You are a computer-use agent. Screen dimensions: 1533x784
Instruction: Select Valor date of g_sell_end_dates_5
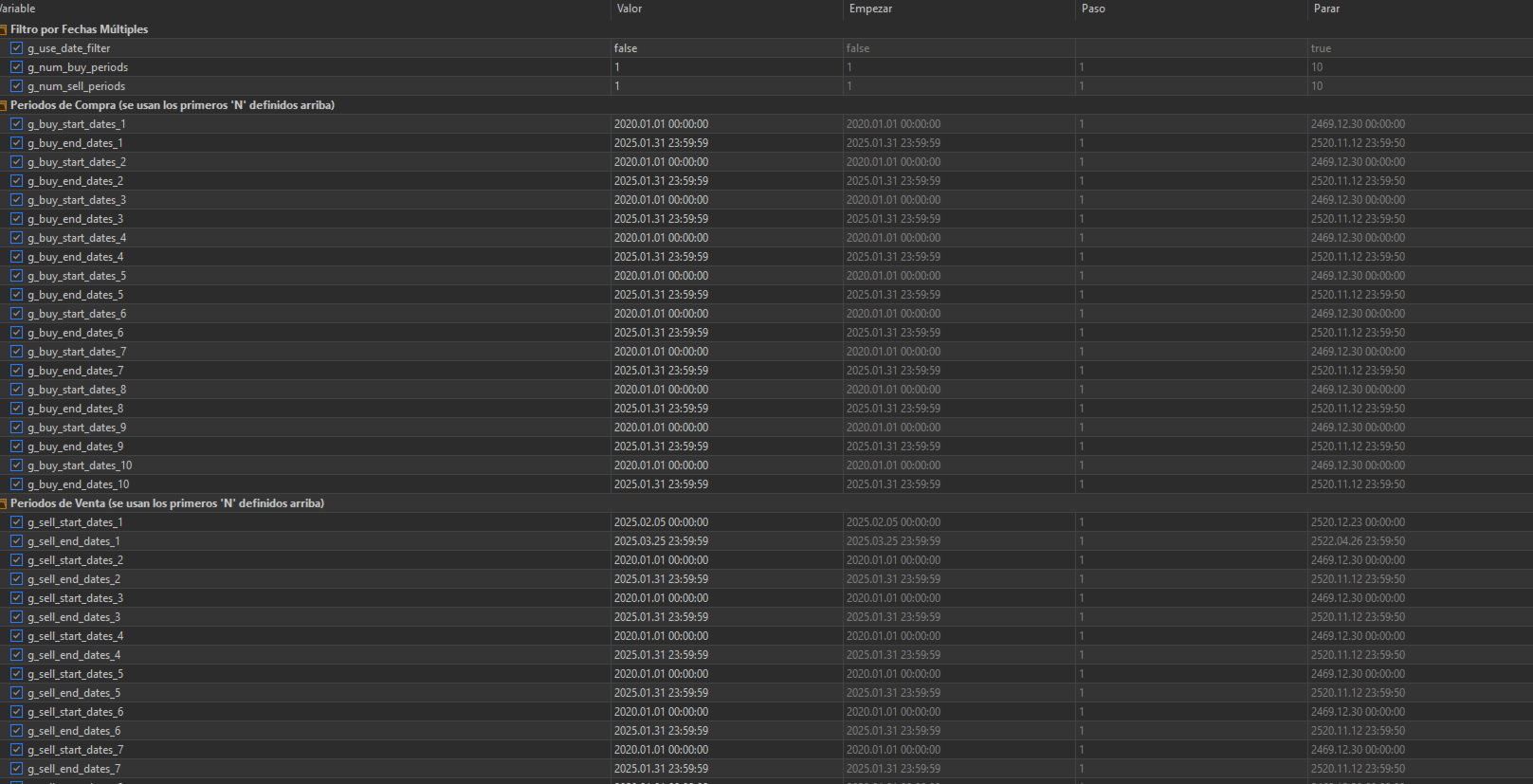point(661,693)
